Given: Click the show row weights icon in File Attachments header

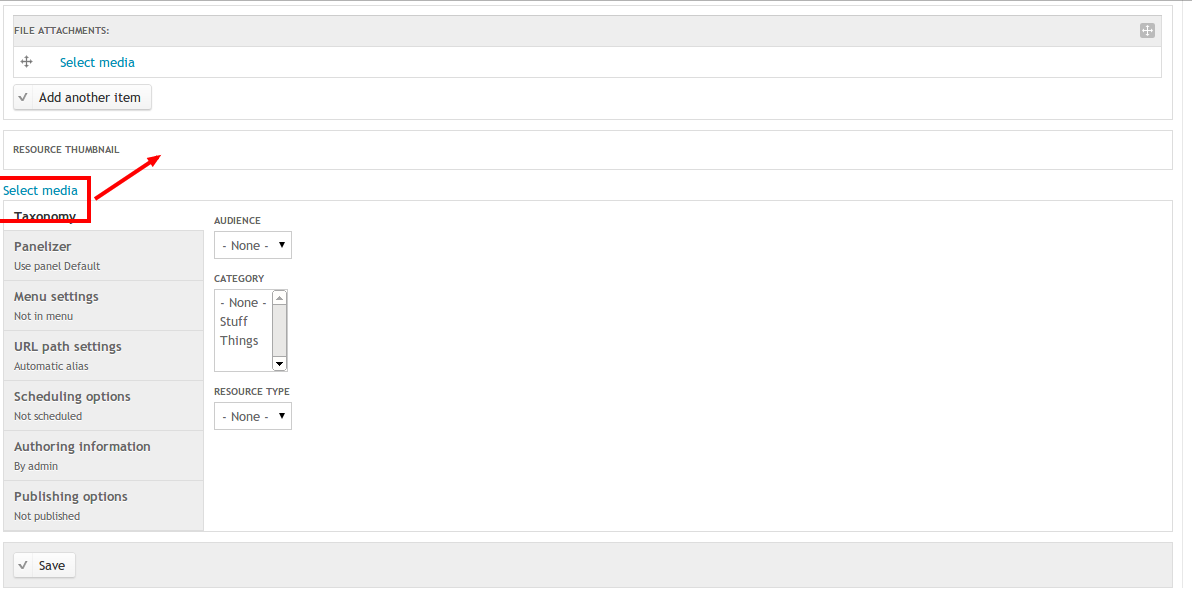Looking at the screenshot, I should tap(1147, 30).
